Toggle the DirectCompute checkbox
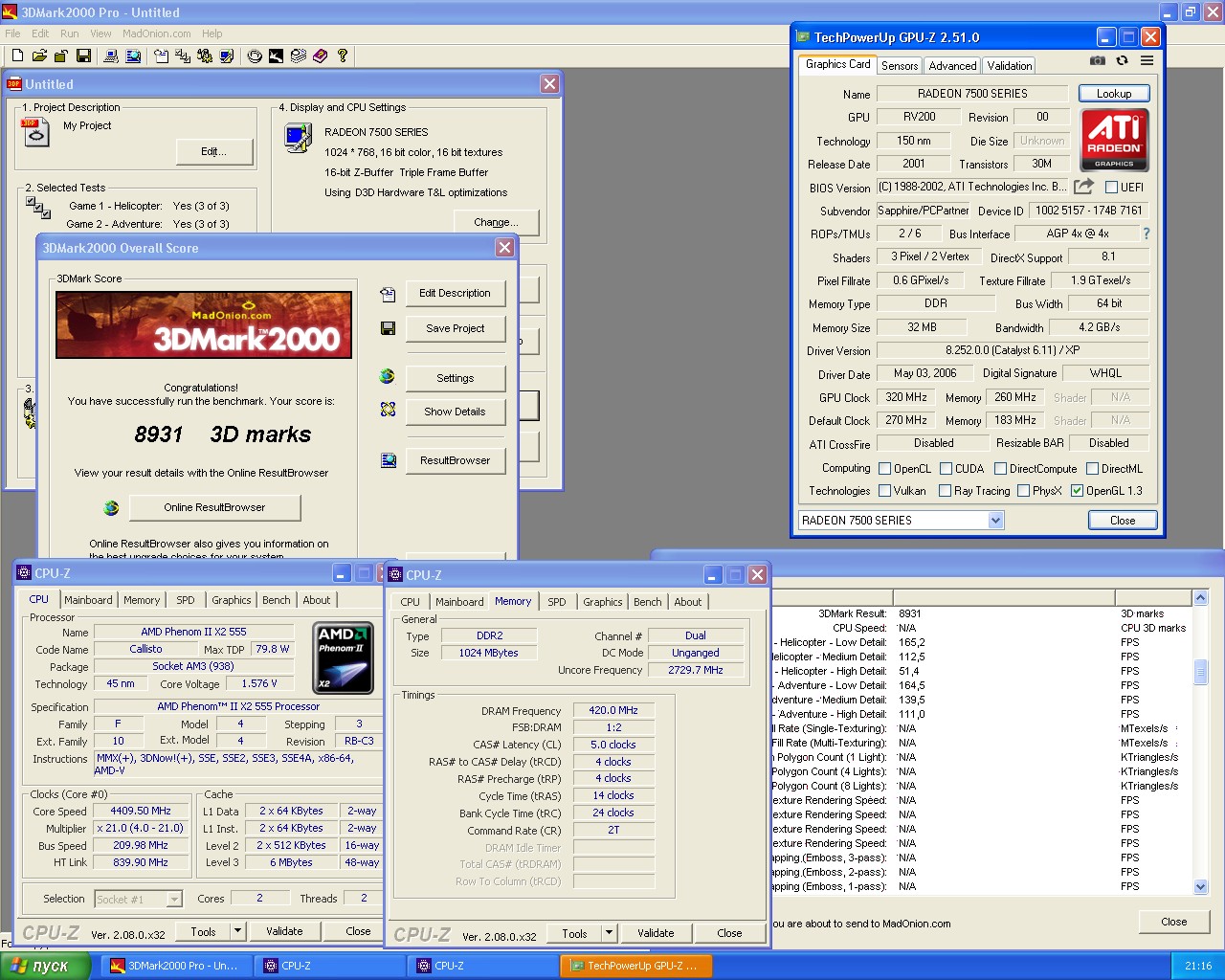The image size is (1225, 980). pyautogui.click(x=1000, y=469)
